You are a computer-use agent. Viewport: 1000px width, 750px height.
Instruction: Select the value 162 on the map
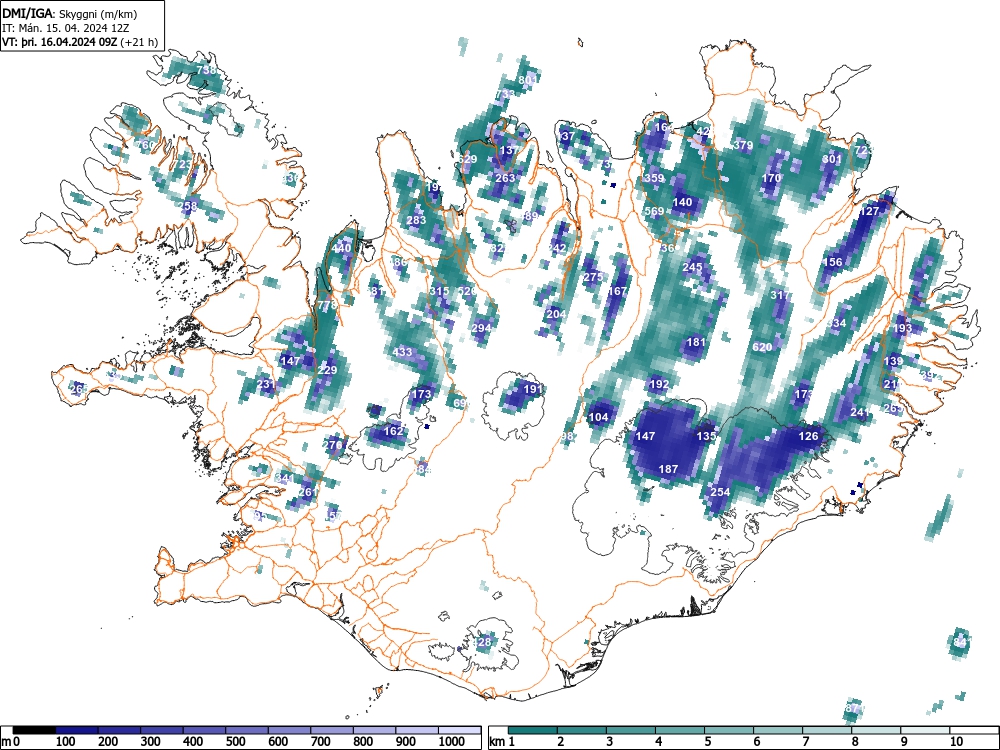coord(393,431)
